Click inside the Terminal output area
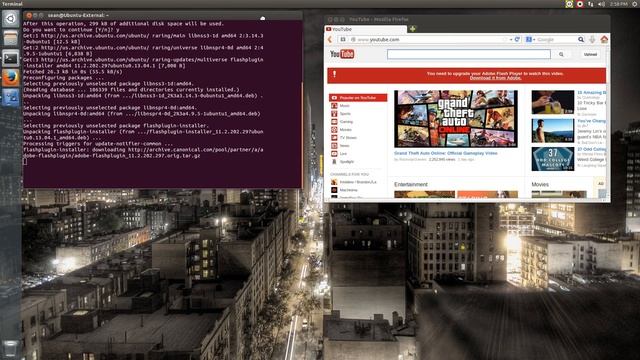The height and width of the screenshot is (360, 640). point(162,104)
